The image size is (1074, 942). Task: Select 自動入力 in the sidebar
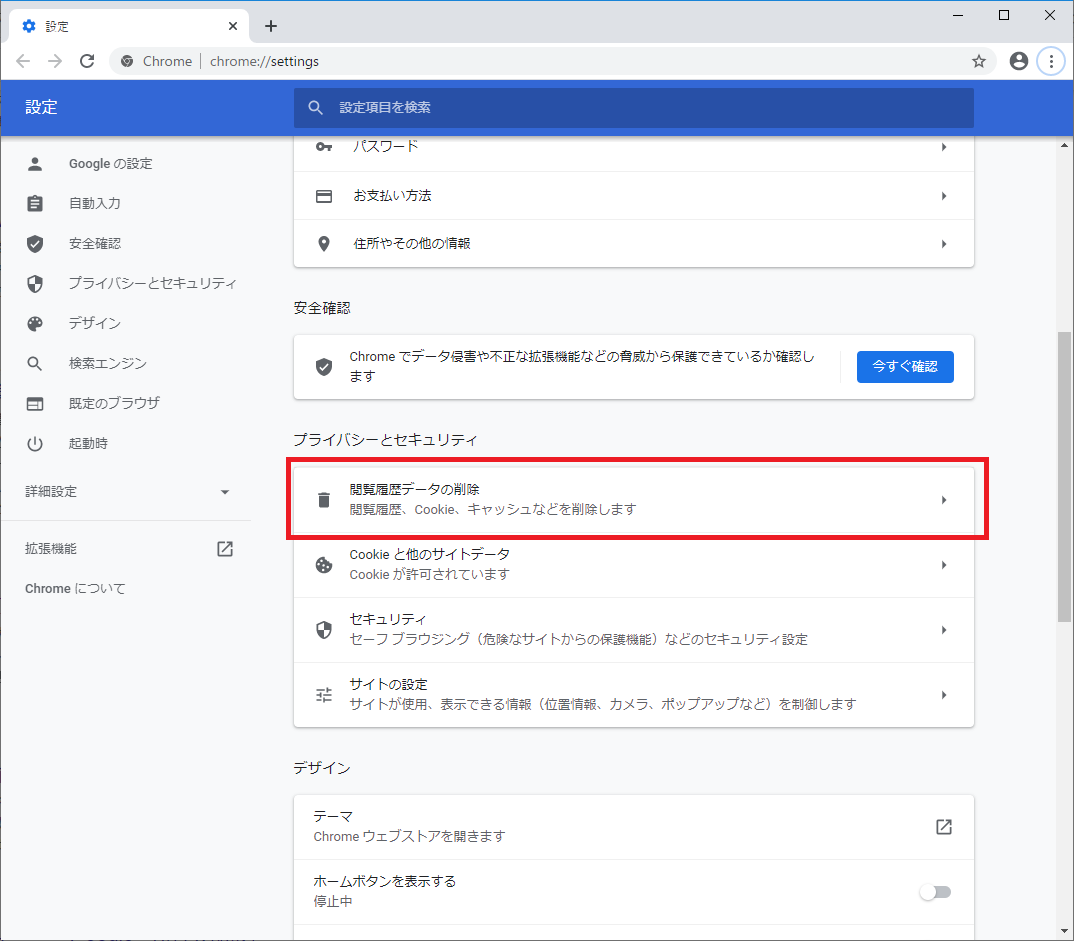[x=95, y=203]
